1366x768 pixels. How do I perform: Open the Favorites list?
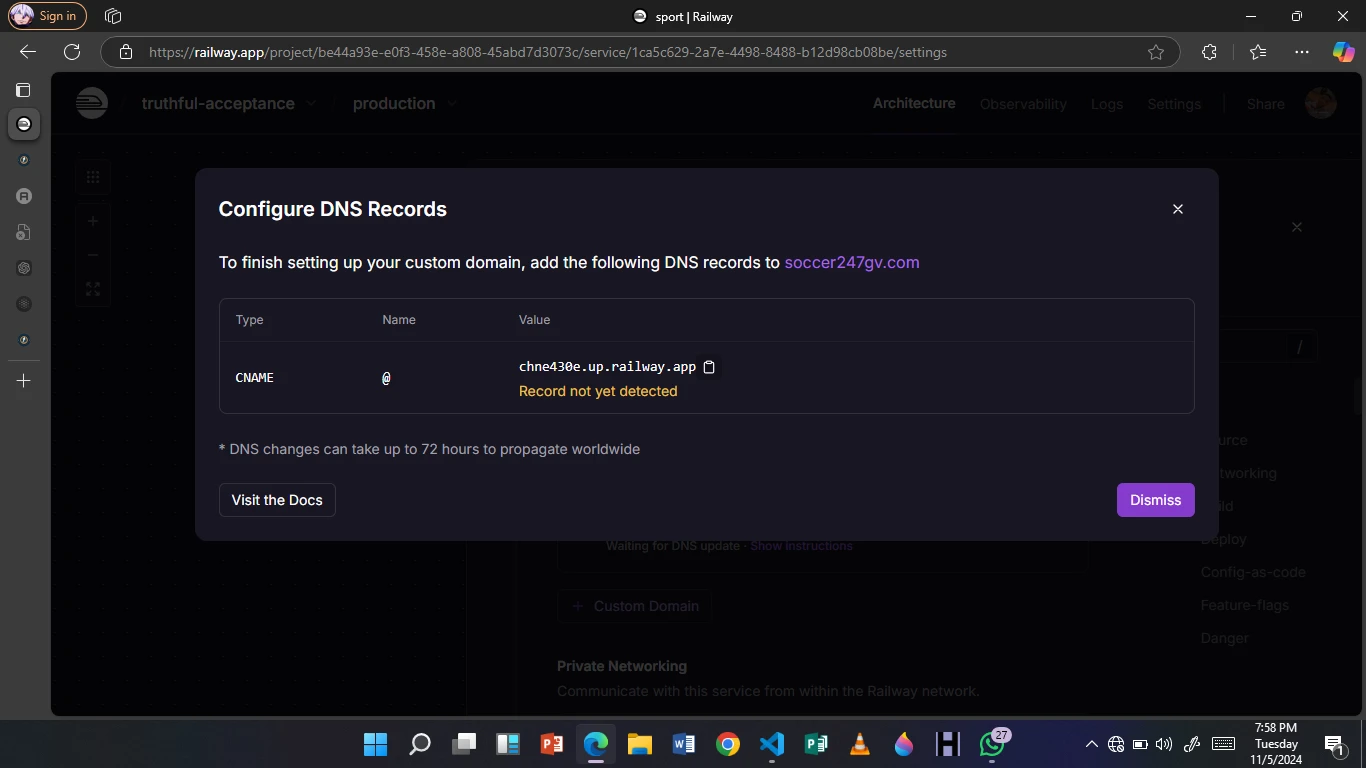tap(1258, 52)
